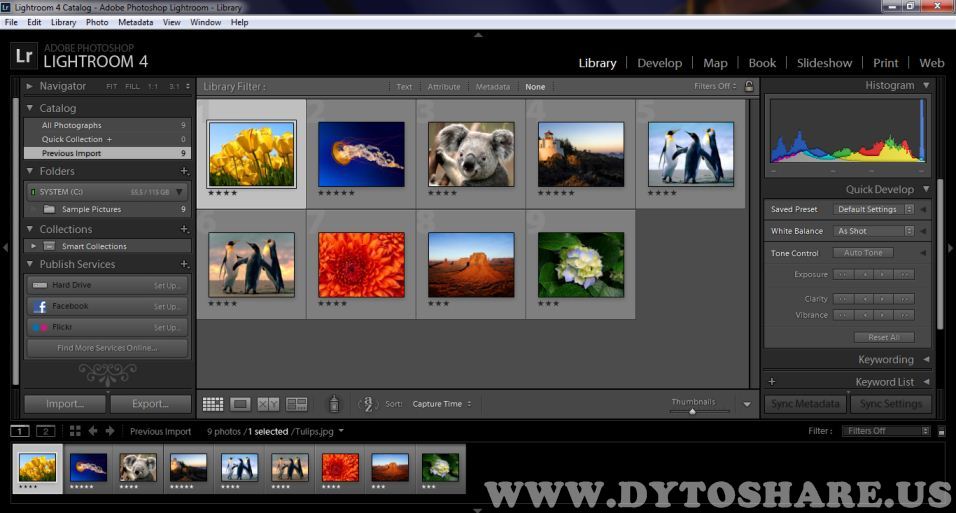Add a publish service with plus icon
Screen dimensions: 956x513
pyautogui.click(x=184, y=264)
